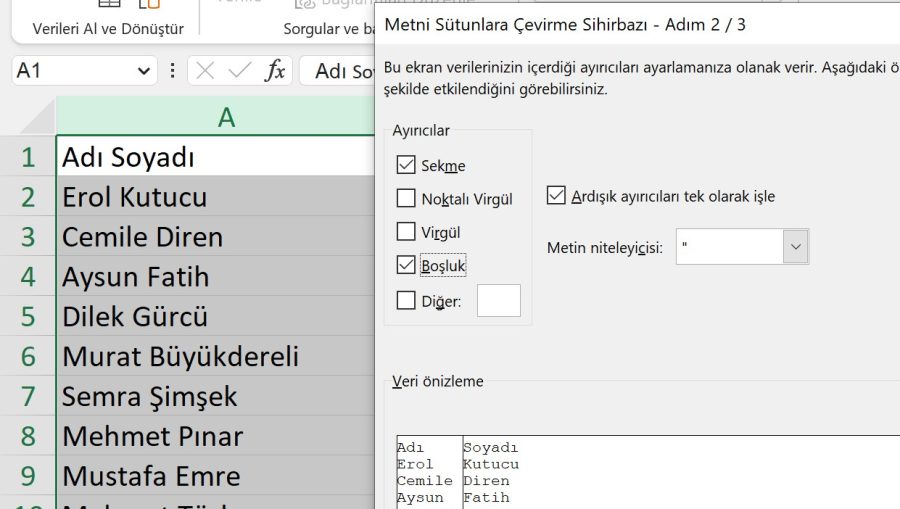Select row 6 header

point(28,356)
